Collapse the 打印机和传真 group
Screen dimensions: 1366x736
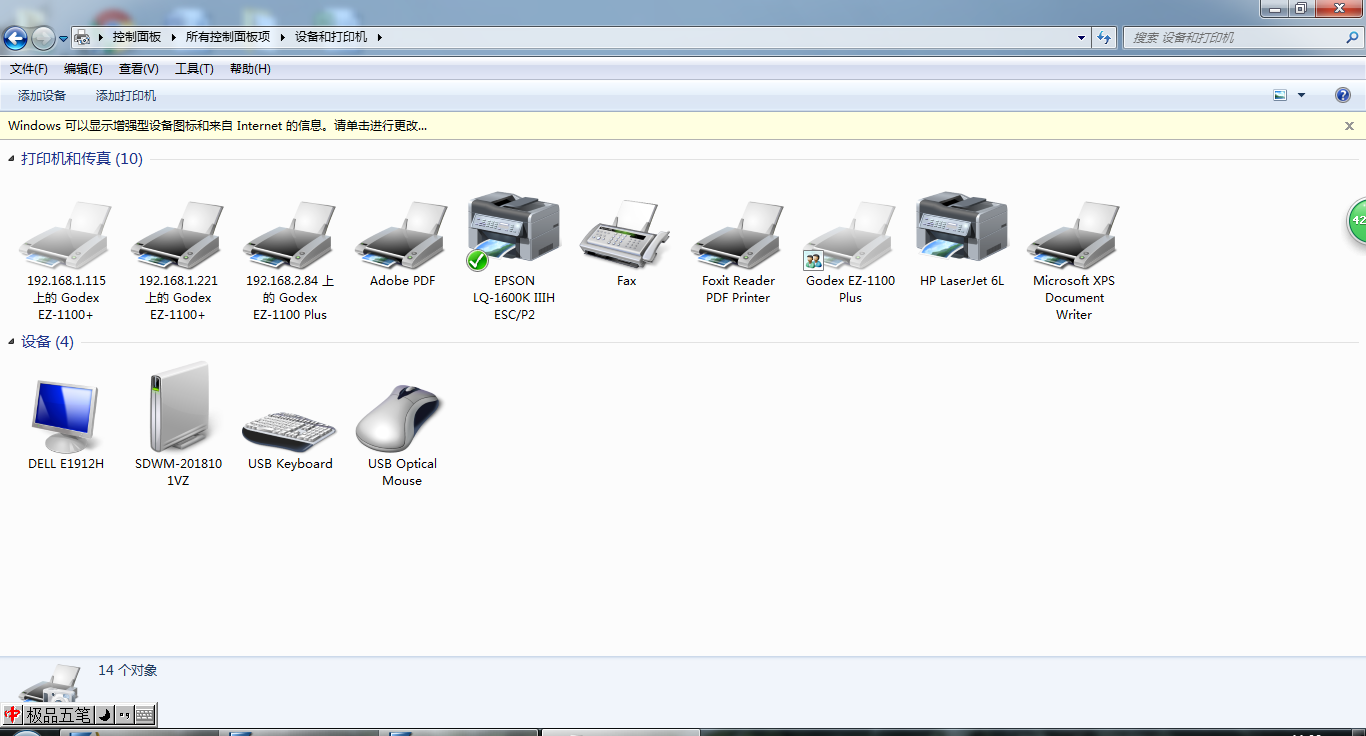[x=12, y=159]
